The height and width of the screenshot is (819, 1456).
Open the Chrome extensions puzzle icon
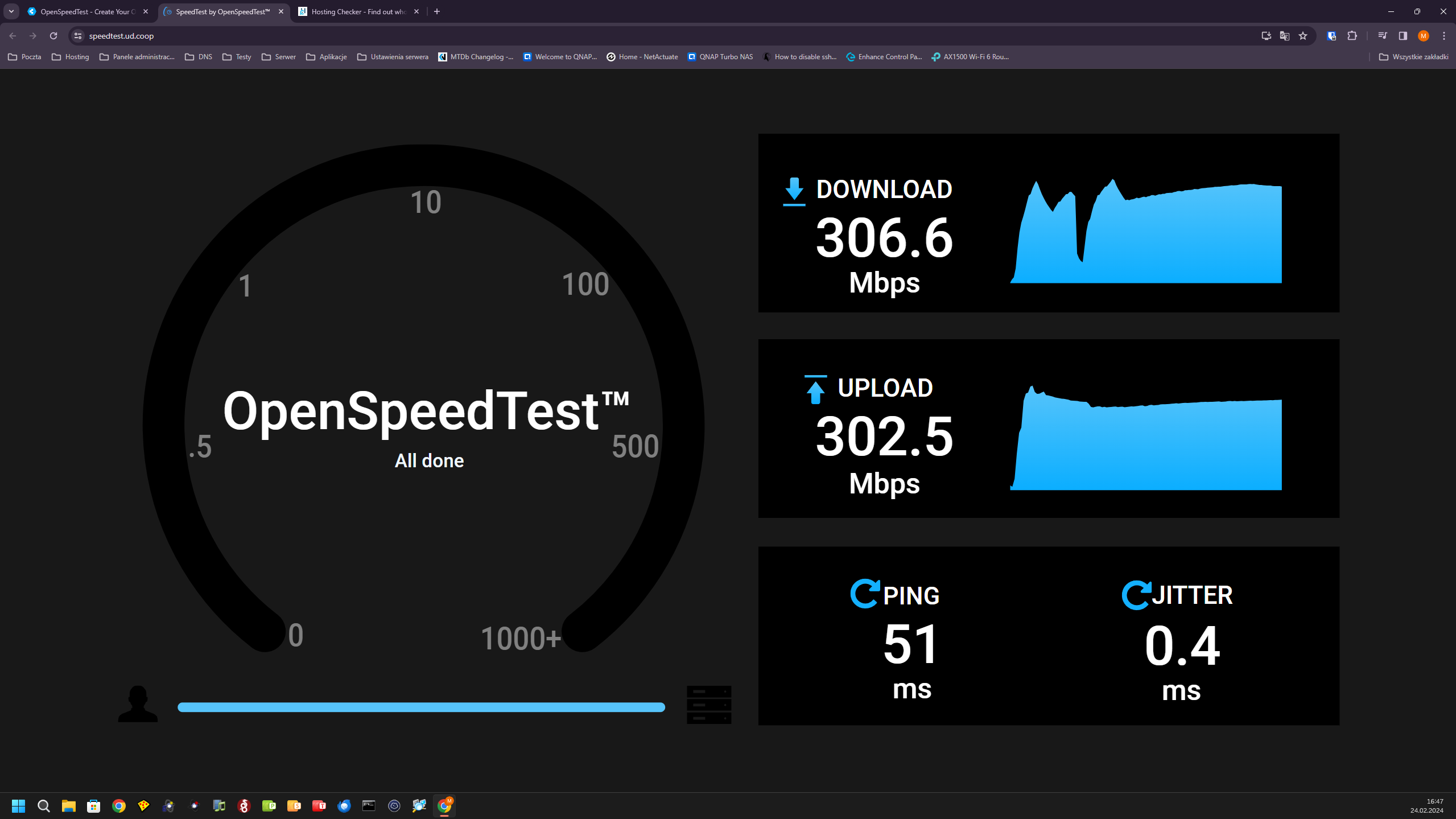point(1352,36)
